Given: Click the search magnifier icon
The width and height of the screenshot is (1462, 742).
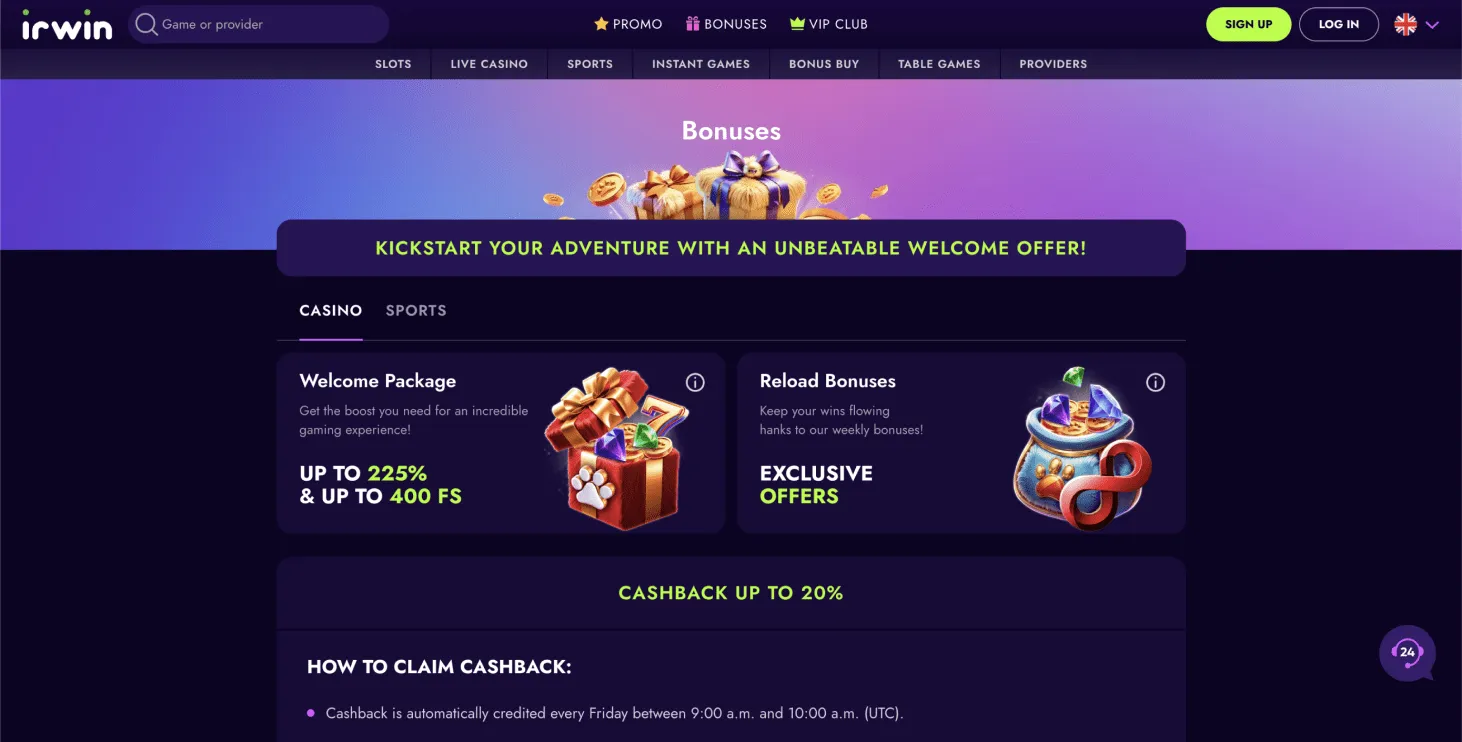Looking at the screenshot, I should tap(146, 24).
